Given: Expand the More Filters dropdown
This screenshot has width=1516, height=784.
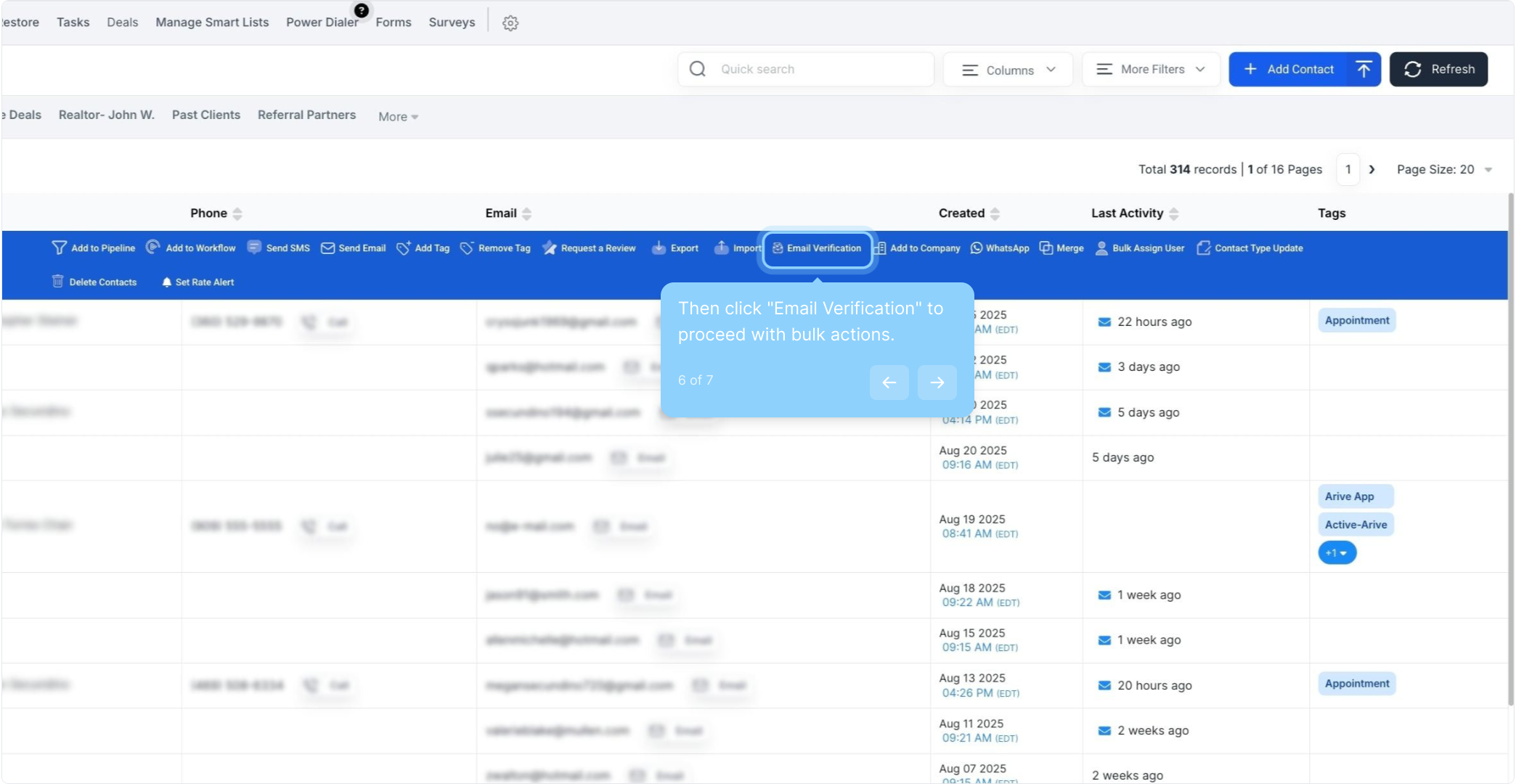Looking at the screenshot, I should click(1151, 70).
